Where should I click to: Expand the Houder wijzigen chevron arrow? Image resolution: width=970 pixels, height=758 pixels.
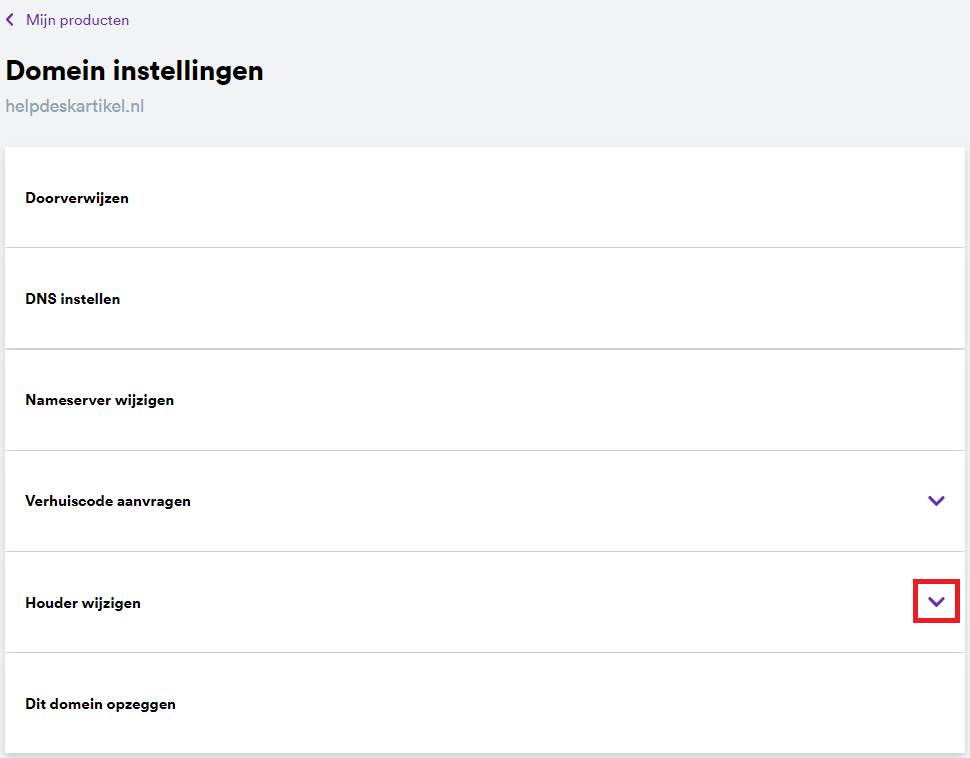[x=936, y=602]
